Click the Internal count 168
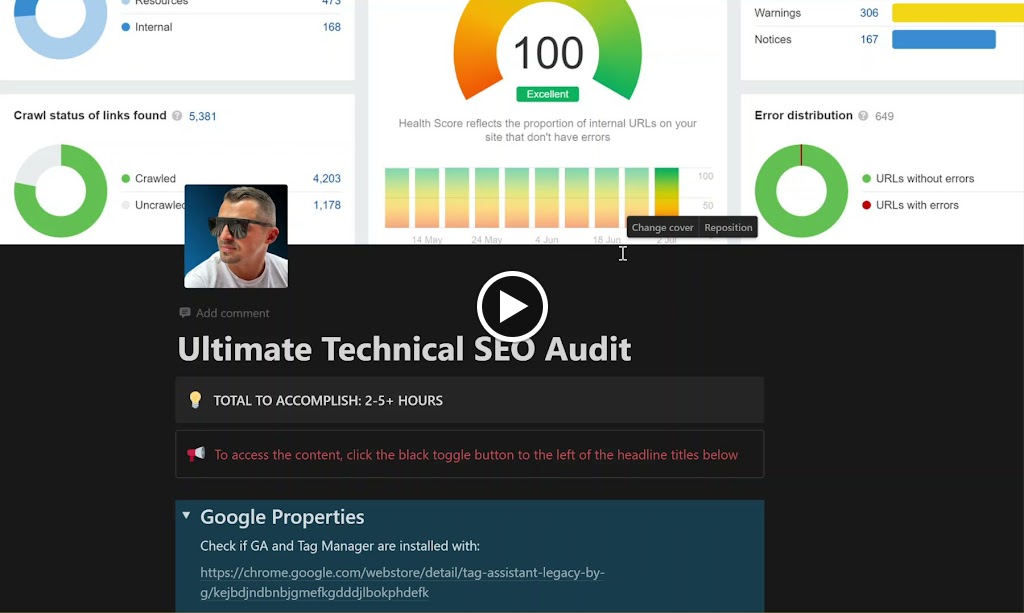Viewport: 1024px width, 613px height. (332, 27)
